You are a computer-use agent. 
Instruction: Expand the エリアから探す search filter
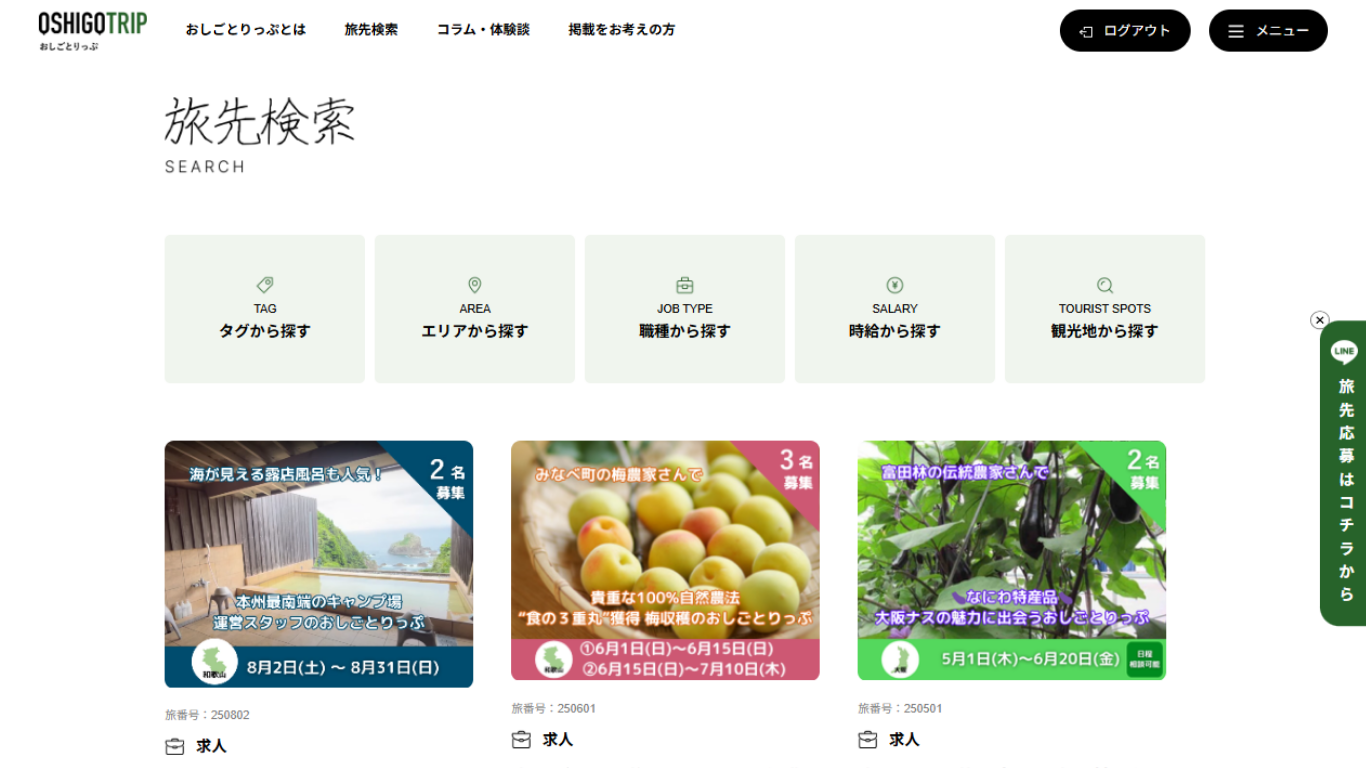(475, 309)
